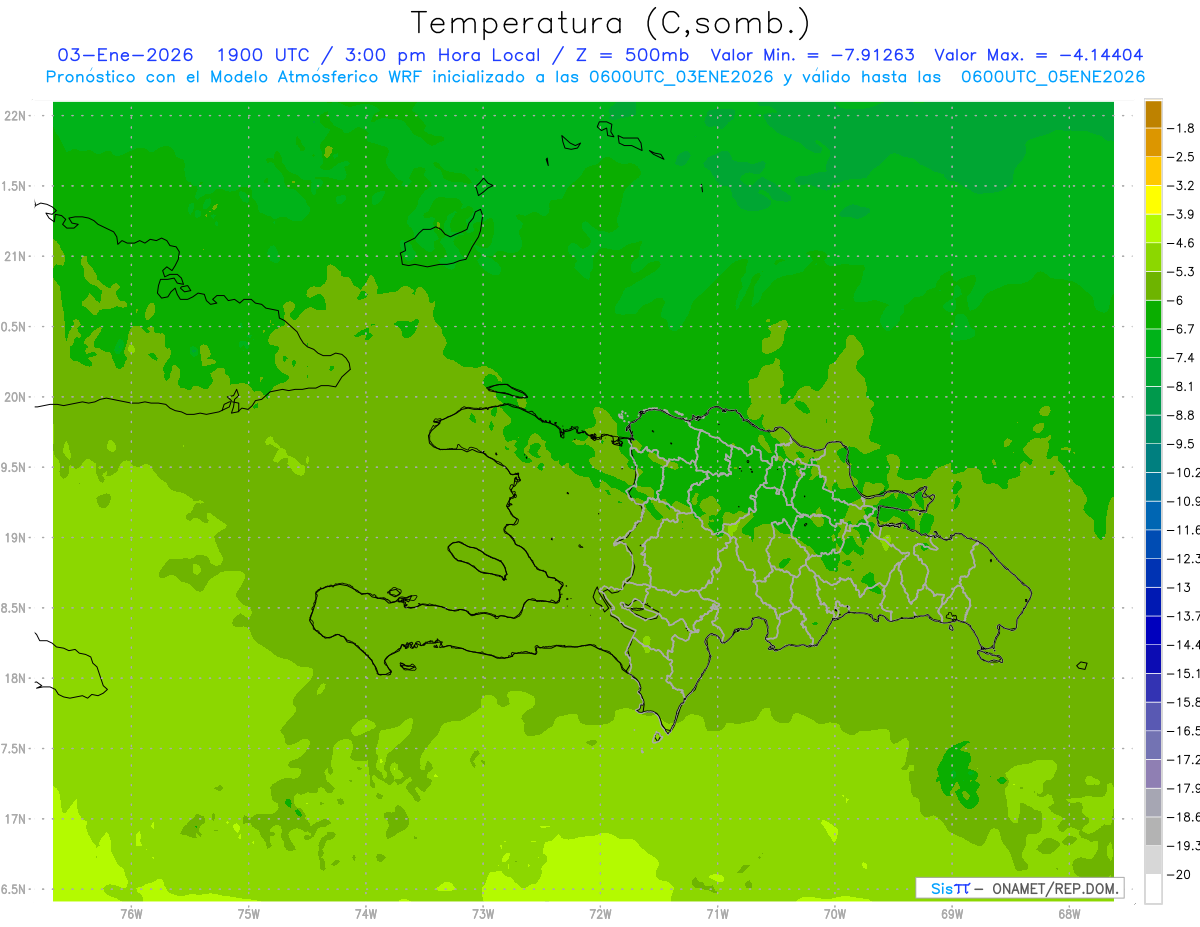1200x927 pixels.
Task: Click the '-4.6' legend value
Action: click(1181, 243)
